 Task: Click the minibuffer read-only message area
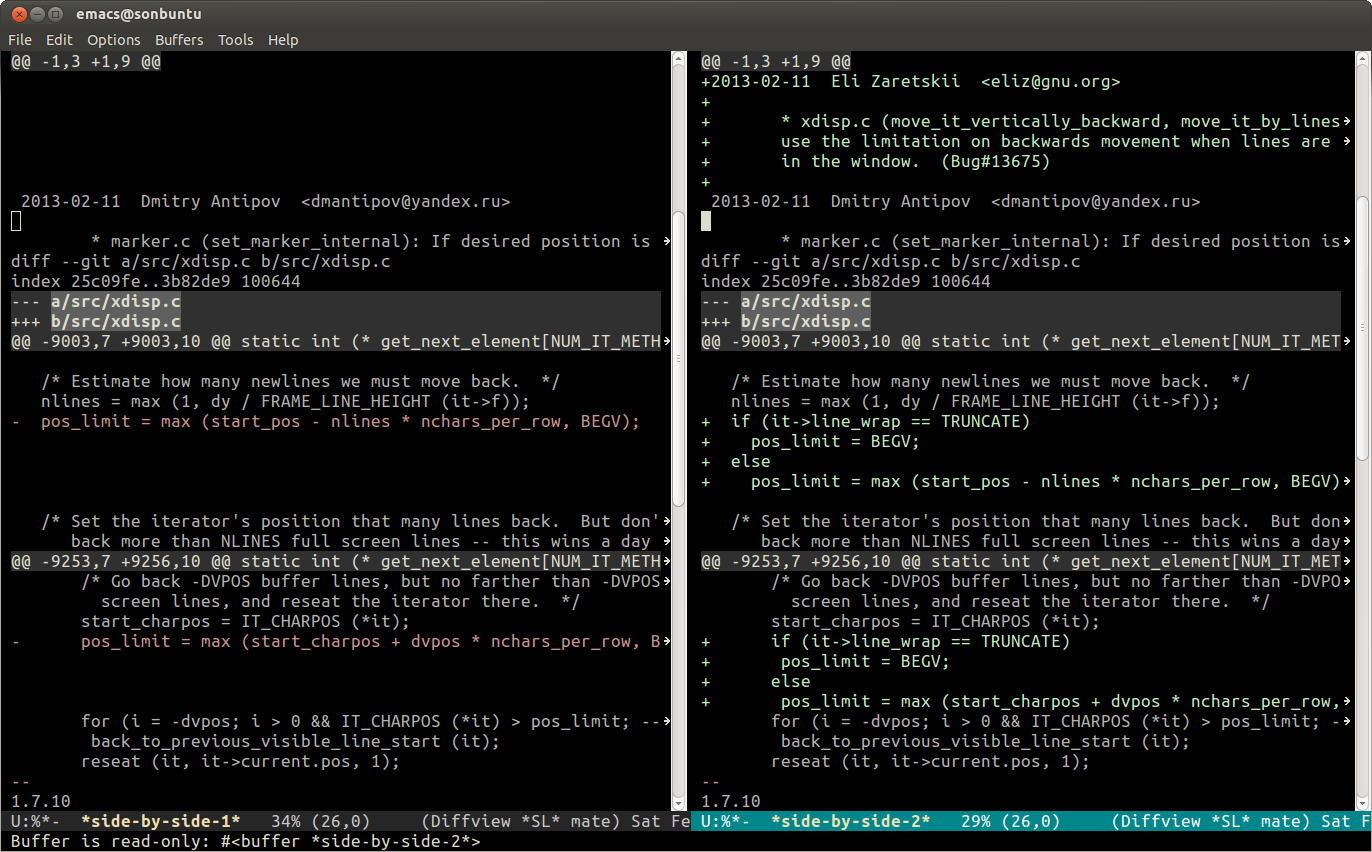pos(245,842)
